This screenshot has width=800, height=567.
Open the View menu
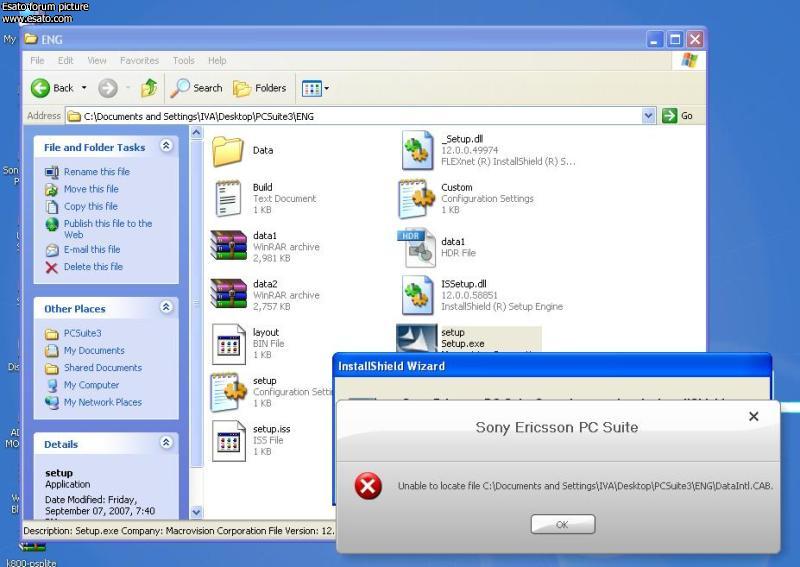[96, 60]
